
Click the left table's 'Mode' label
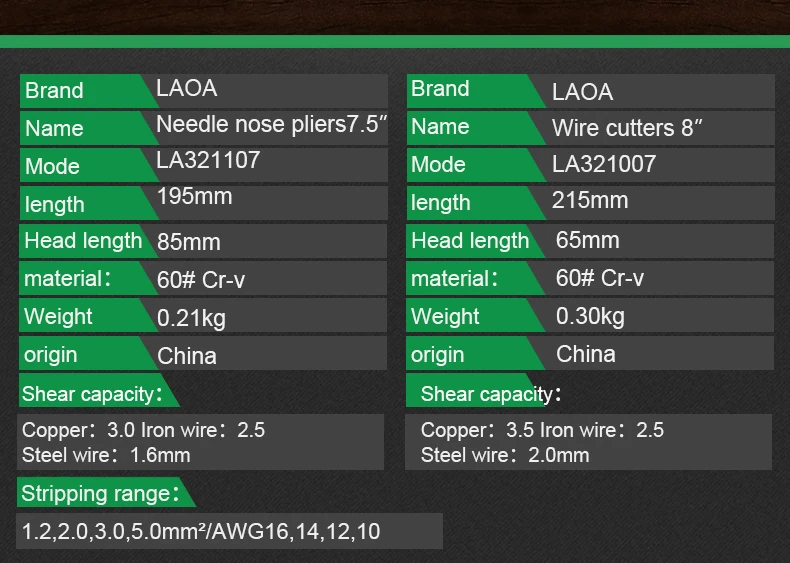coord(52,167)
